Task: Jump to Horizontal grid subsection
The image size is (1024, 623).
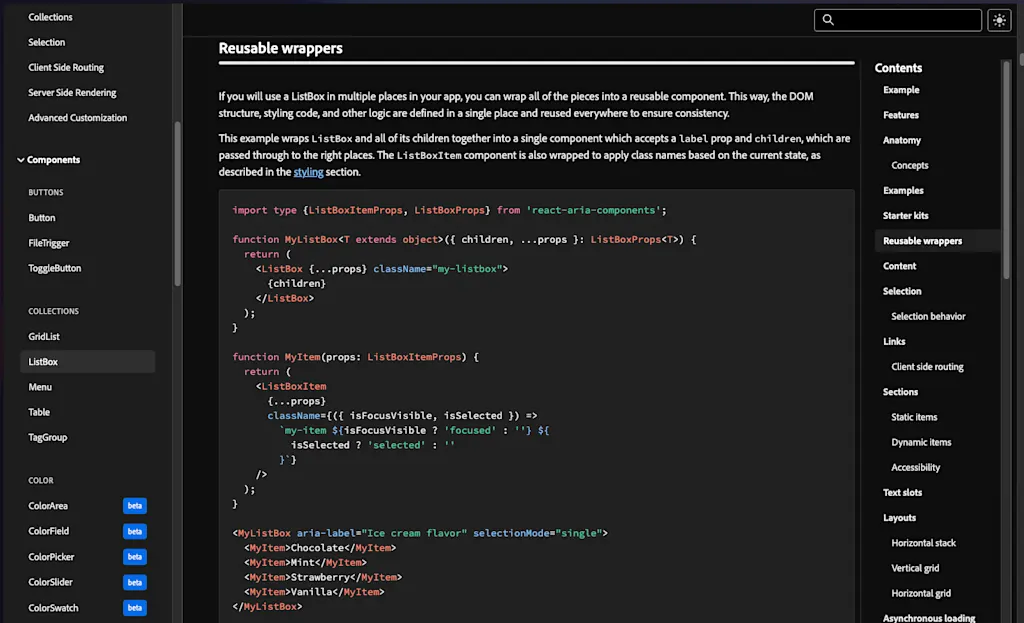Action: (921, 594)
